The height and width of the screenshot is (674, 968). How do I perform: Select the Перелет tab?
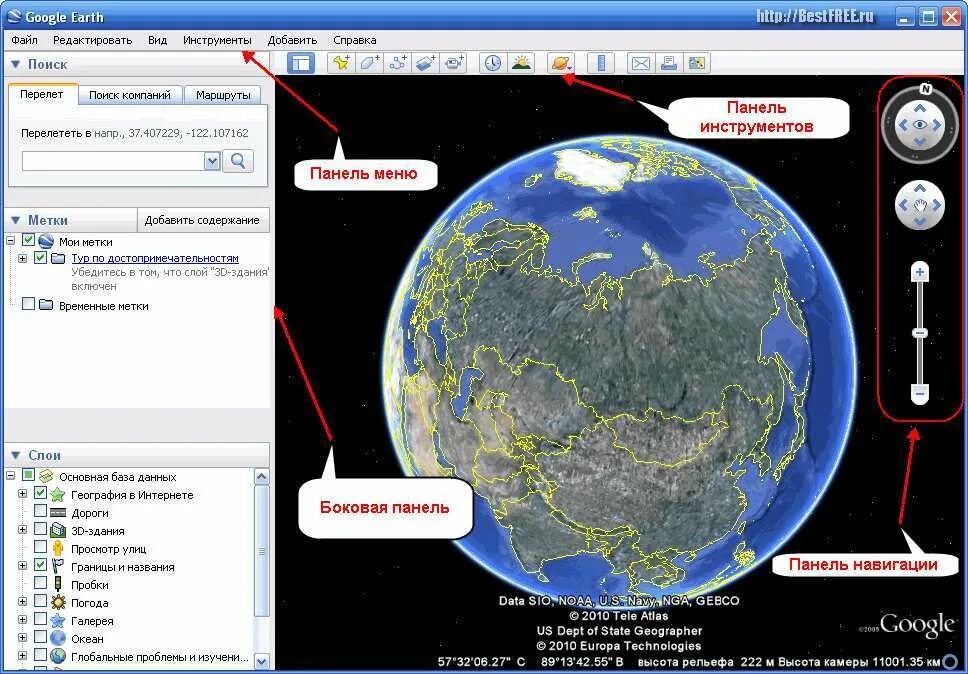click(x=42, y=94)
